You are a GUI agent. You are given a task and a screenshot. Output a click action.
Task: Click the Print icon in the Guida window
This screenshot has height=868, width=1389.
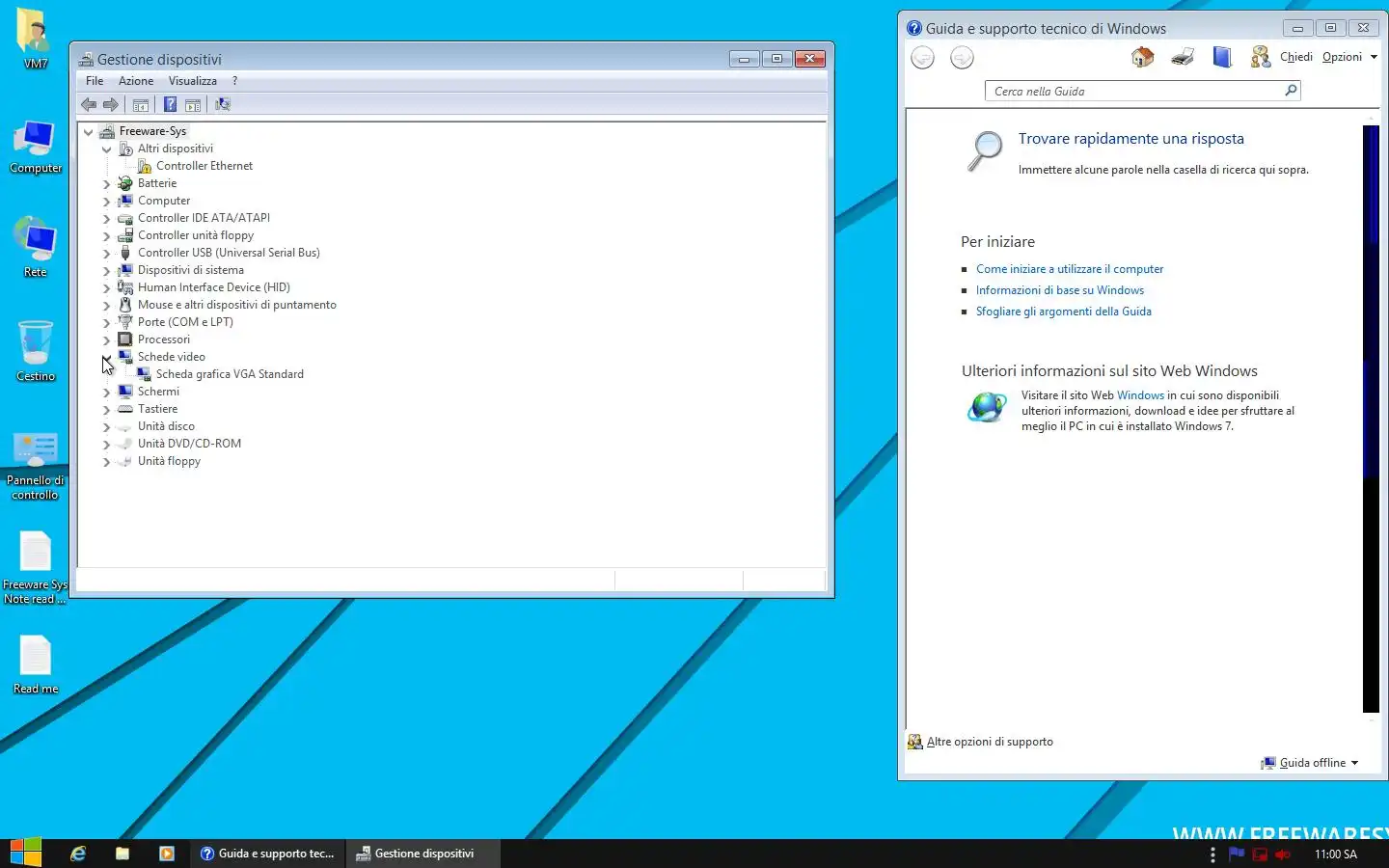(x=1183, y=57)
